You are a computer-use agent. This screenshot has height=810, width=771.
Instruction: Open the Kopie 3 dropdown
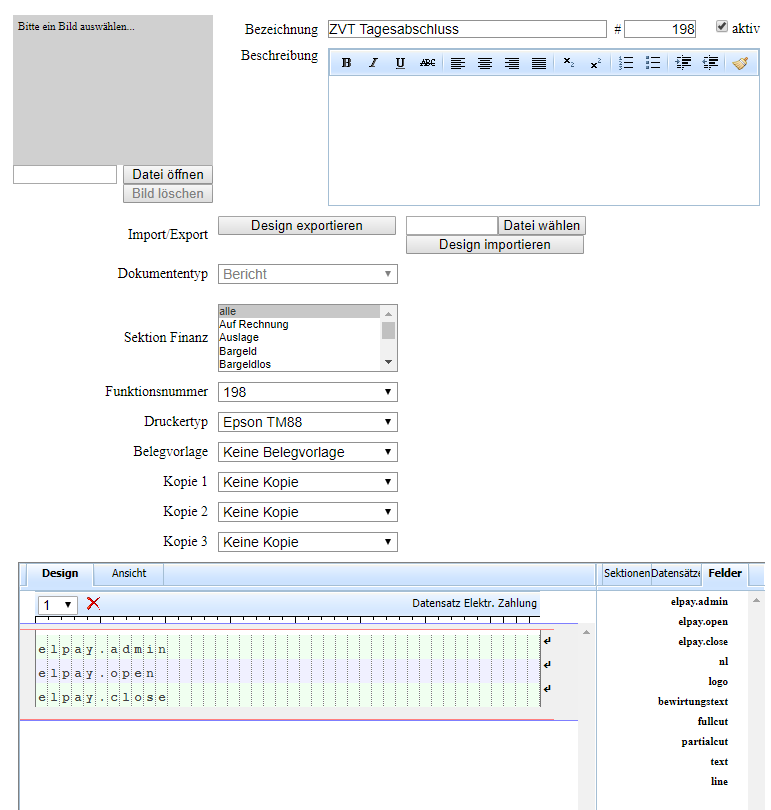(308, 542)
